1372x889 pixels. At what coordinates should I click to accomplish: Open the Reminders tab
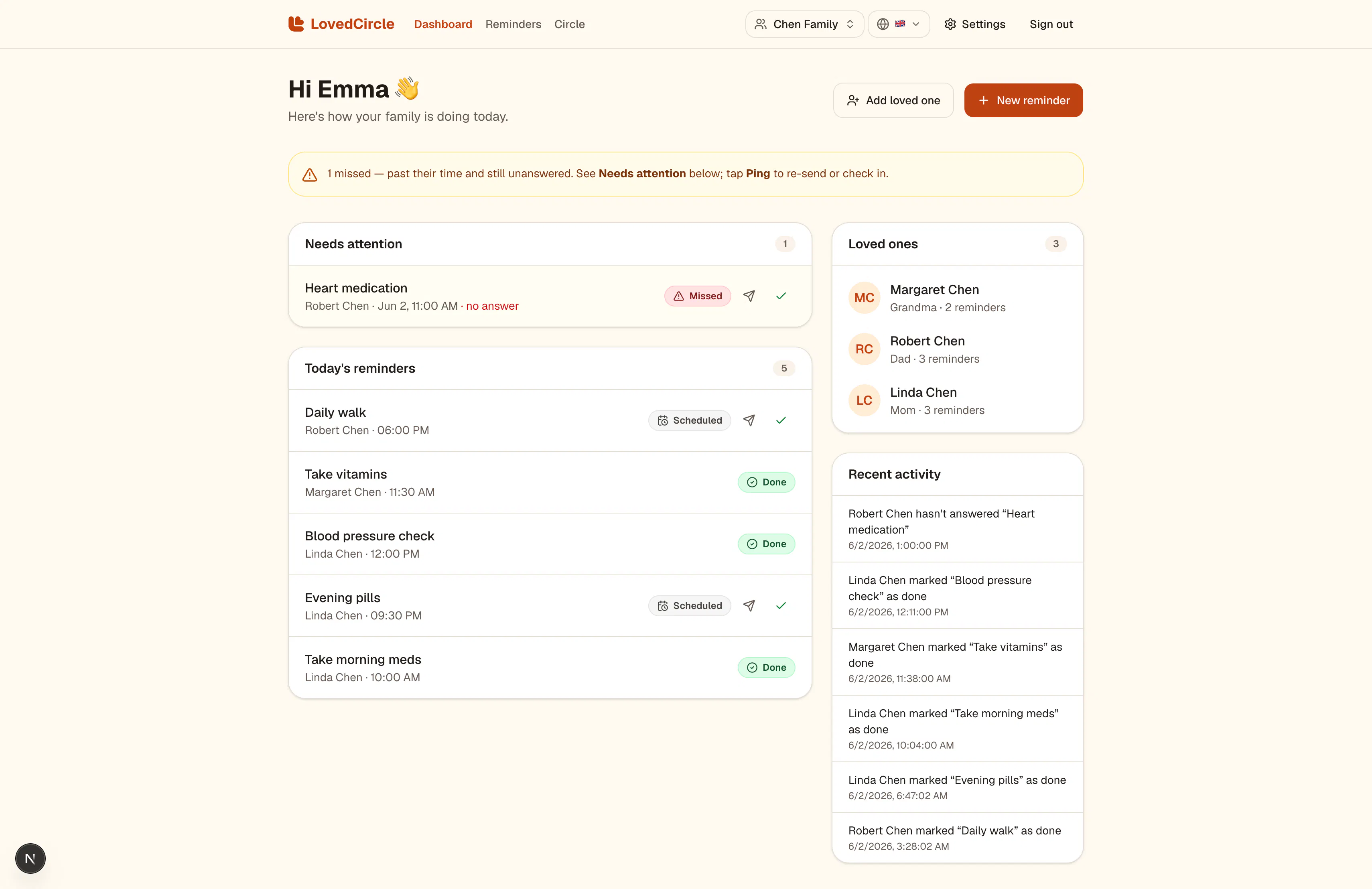513,24
